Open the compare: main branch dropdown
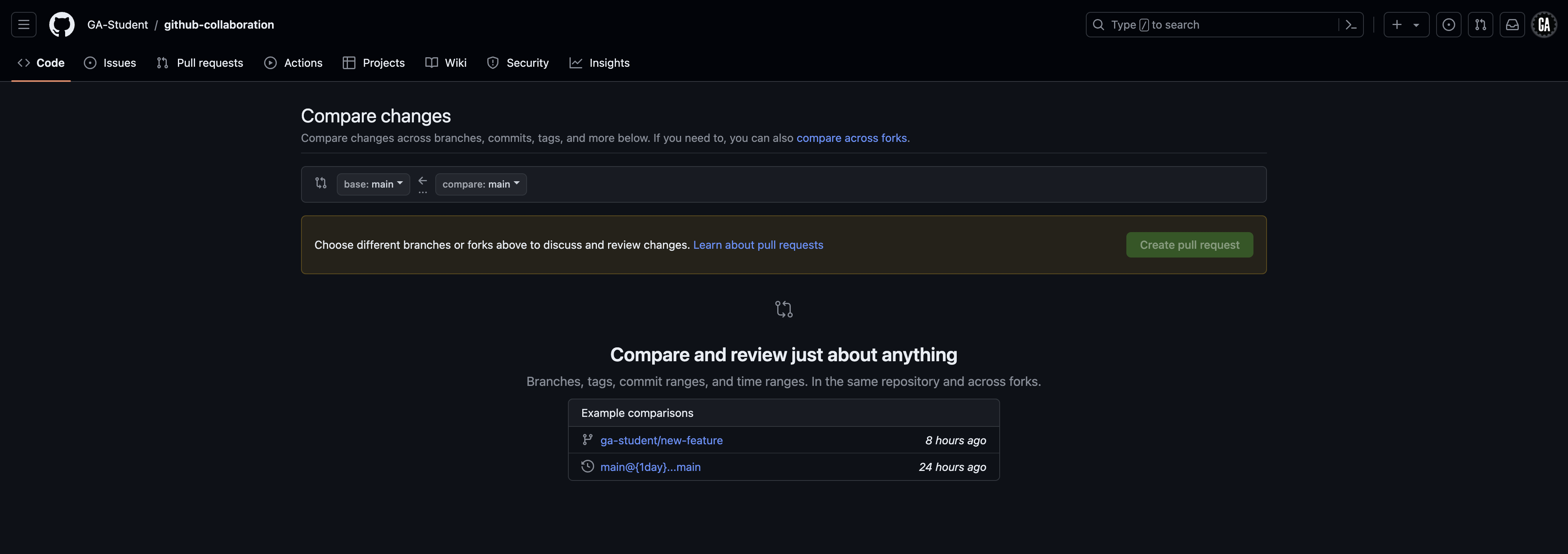The width and height of the screenshot is (1568, 554). [x=480, y=184]
